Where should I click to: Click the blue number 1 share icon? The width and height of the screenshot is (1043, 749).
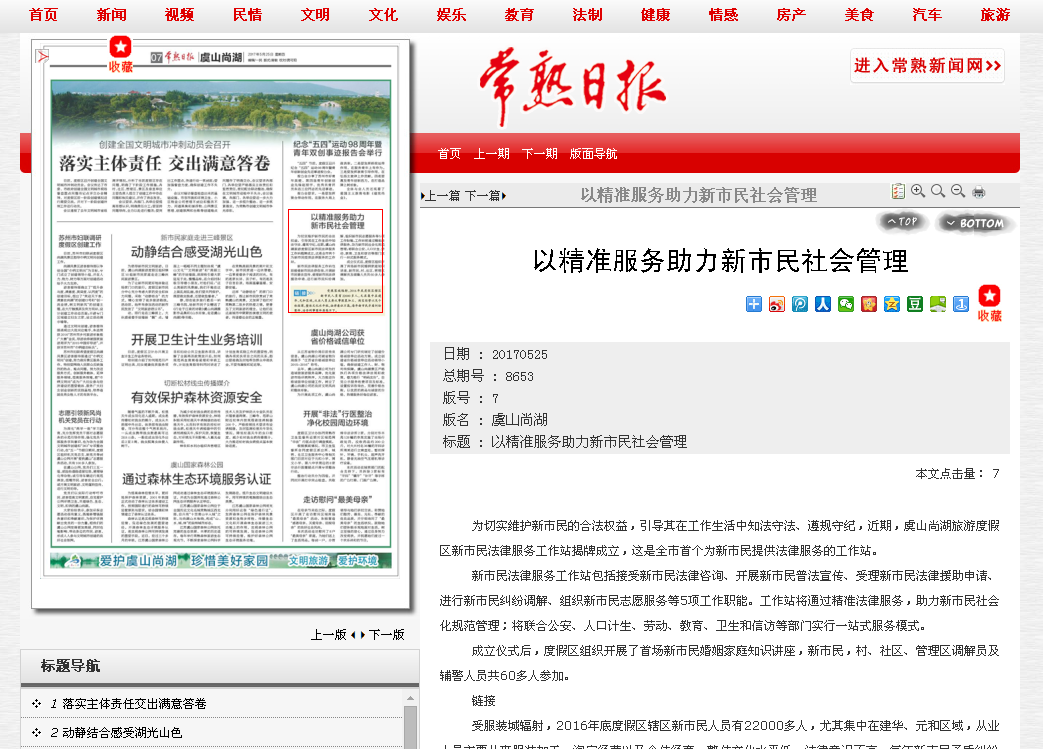coord(961,304)
